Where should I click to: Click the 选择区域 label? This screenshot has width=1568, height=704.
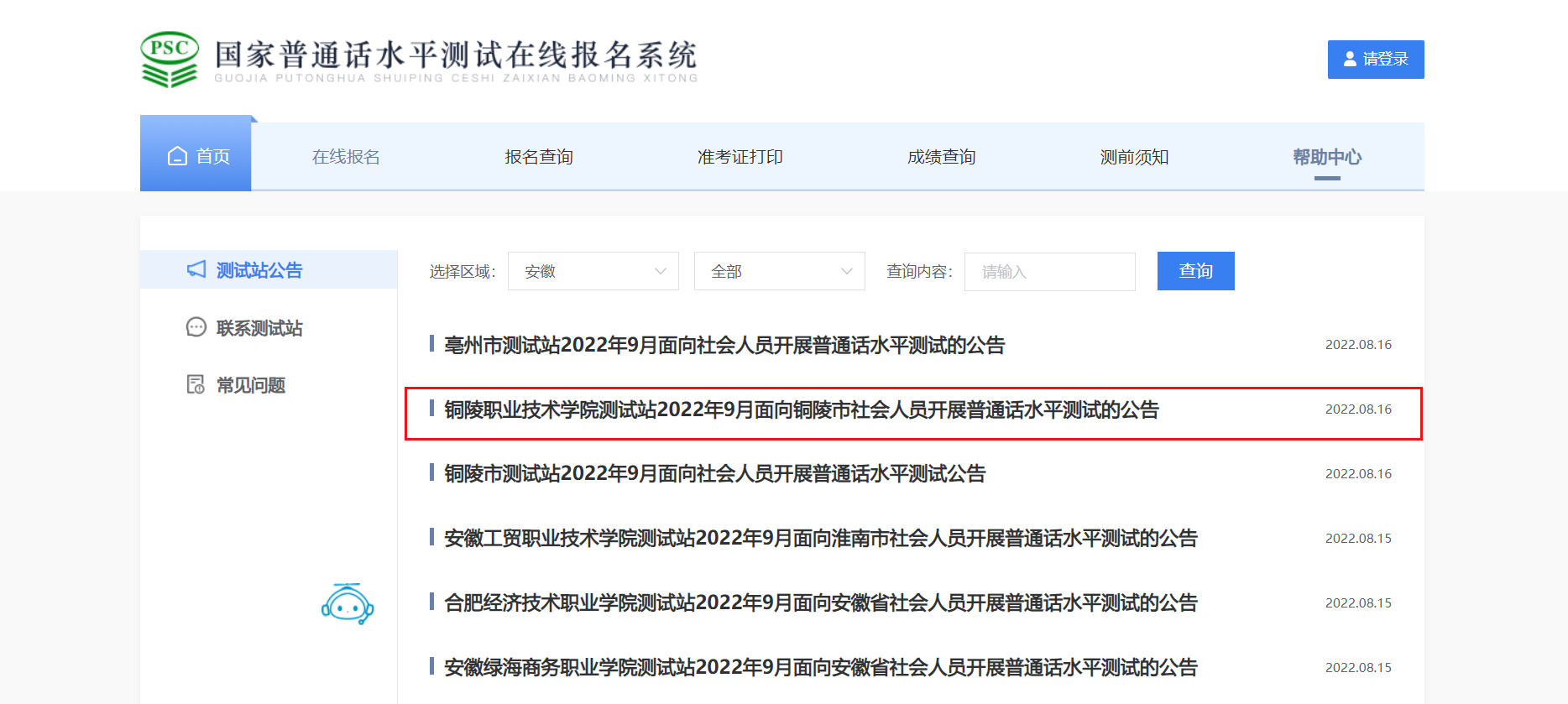(463, 272)
